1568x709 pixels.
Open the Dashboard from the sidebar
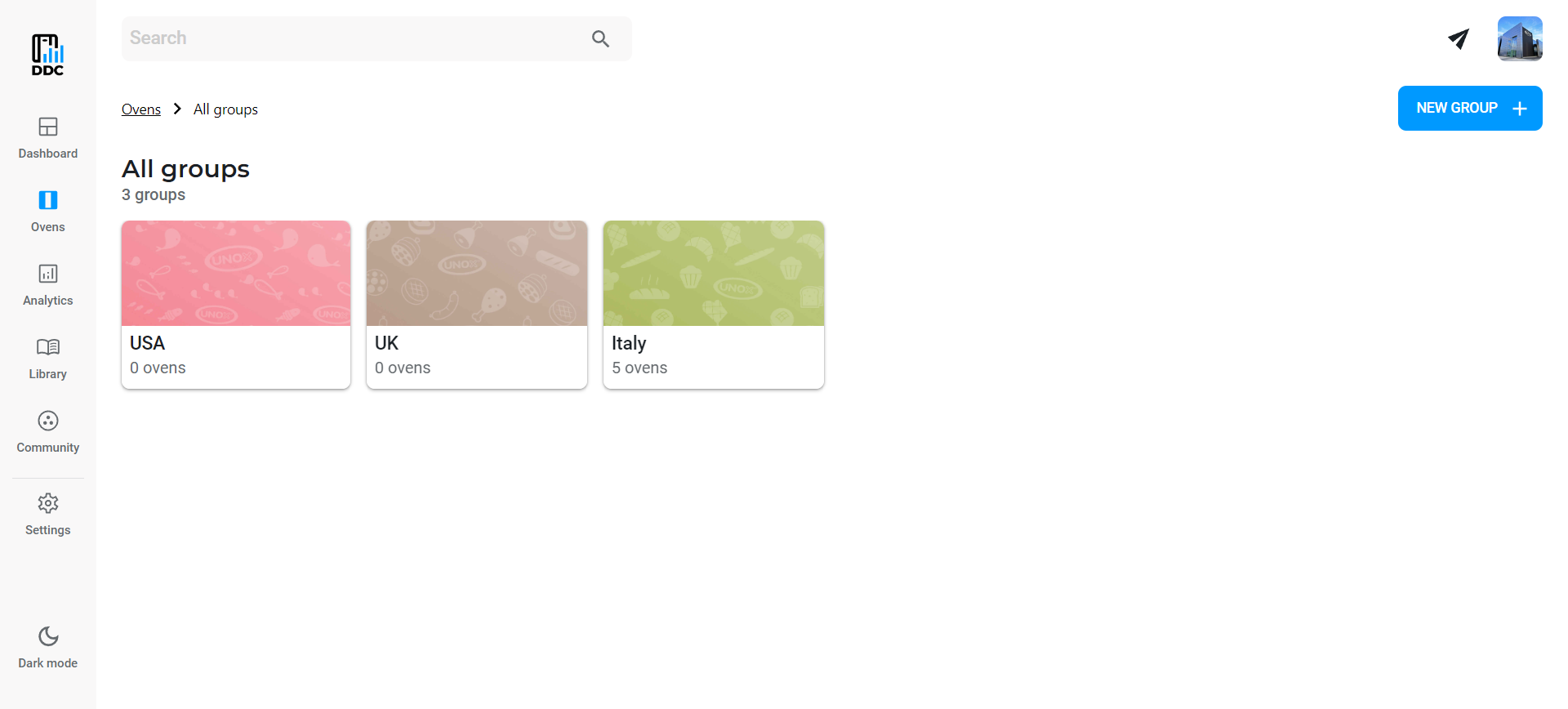(x=47, y=137)
